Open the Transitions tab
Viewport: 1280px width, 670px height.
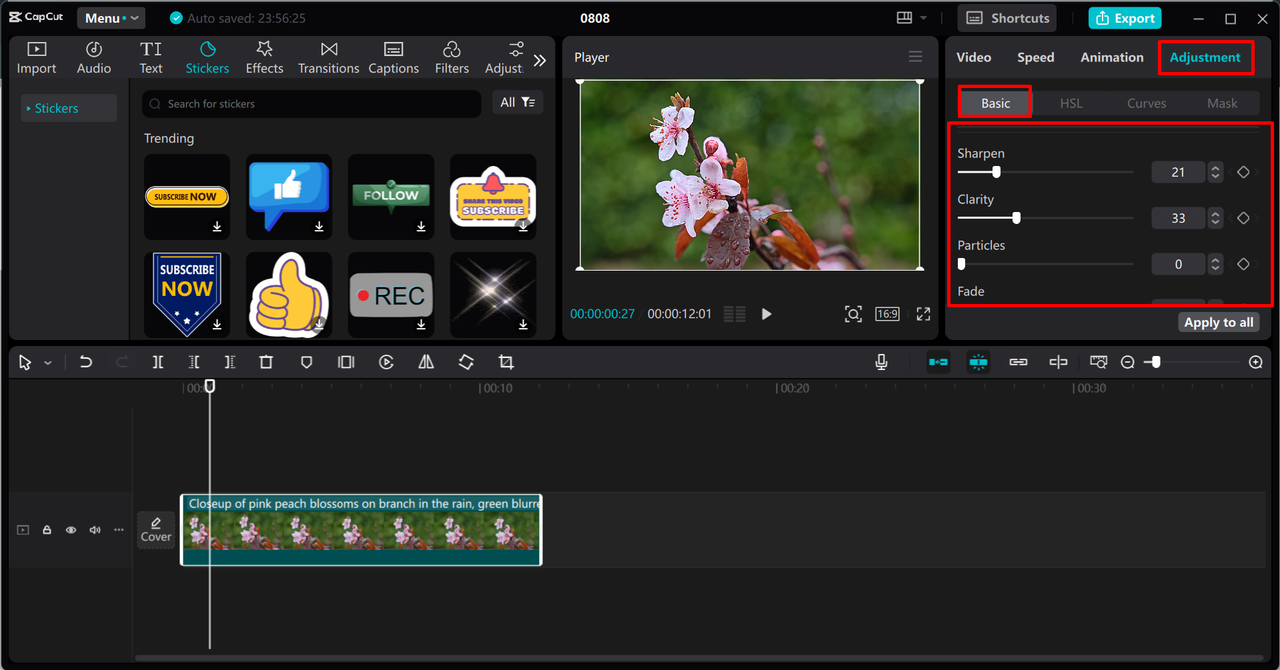[x=328, y=58]
